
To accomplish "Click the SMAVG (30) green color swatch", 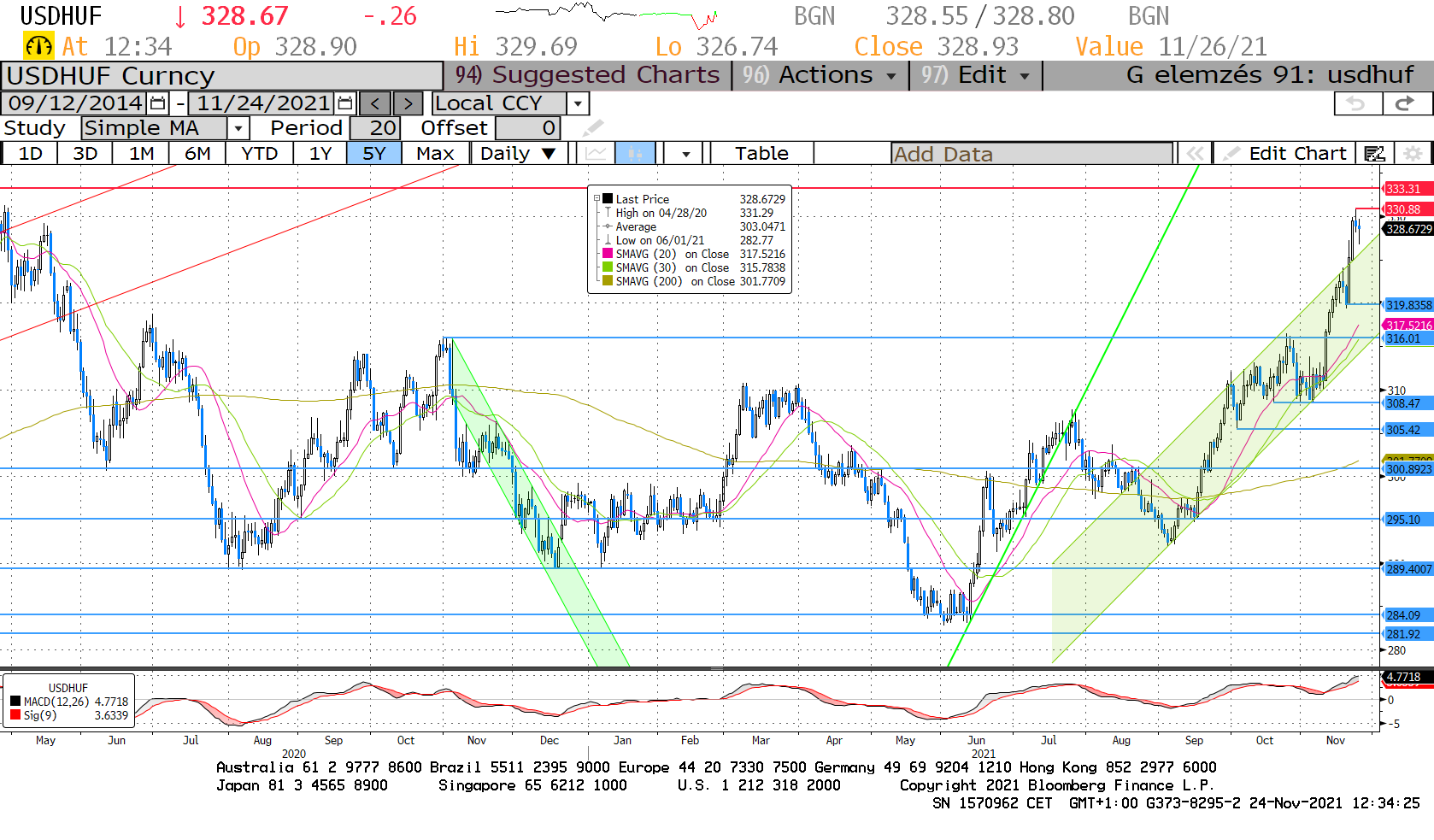I will 608,267.
